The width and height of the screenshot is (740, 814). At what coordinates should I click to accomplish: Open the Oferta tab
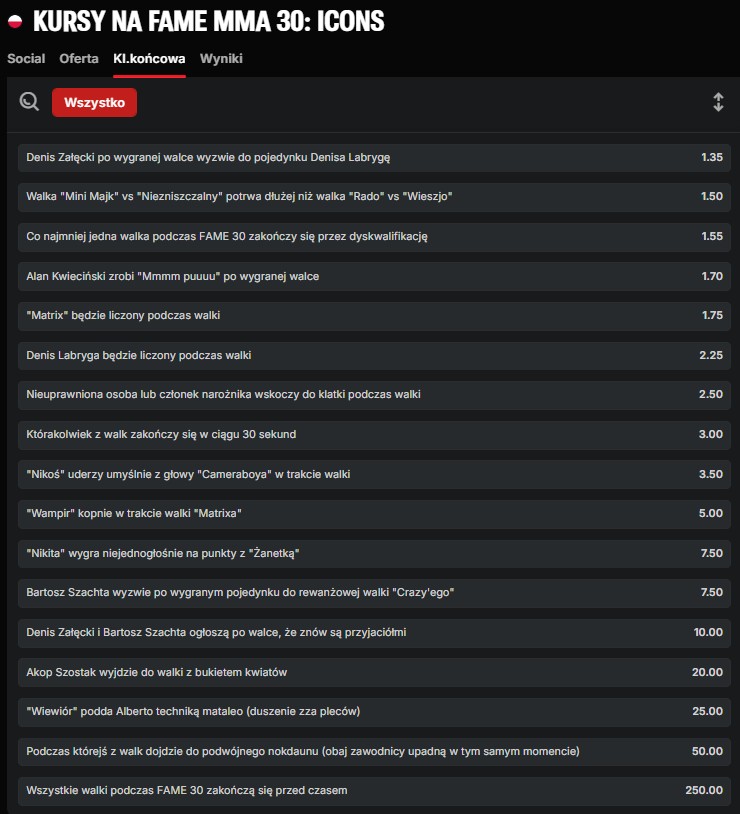coord(79,58)
